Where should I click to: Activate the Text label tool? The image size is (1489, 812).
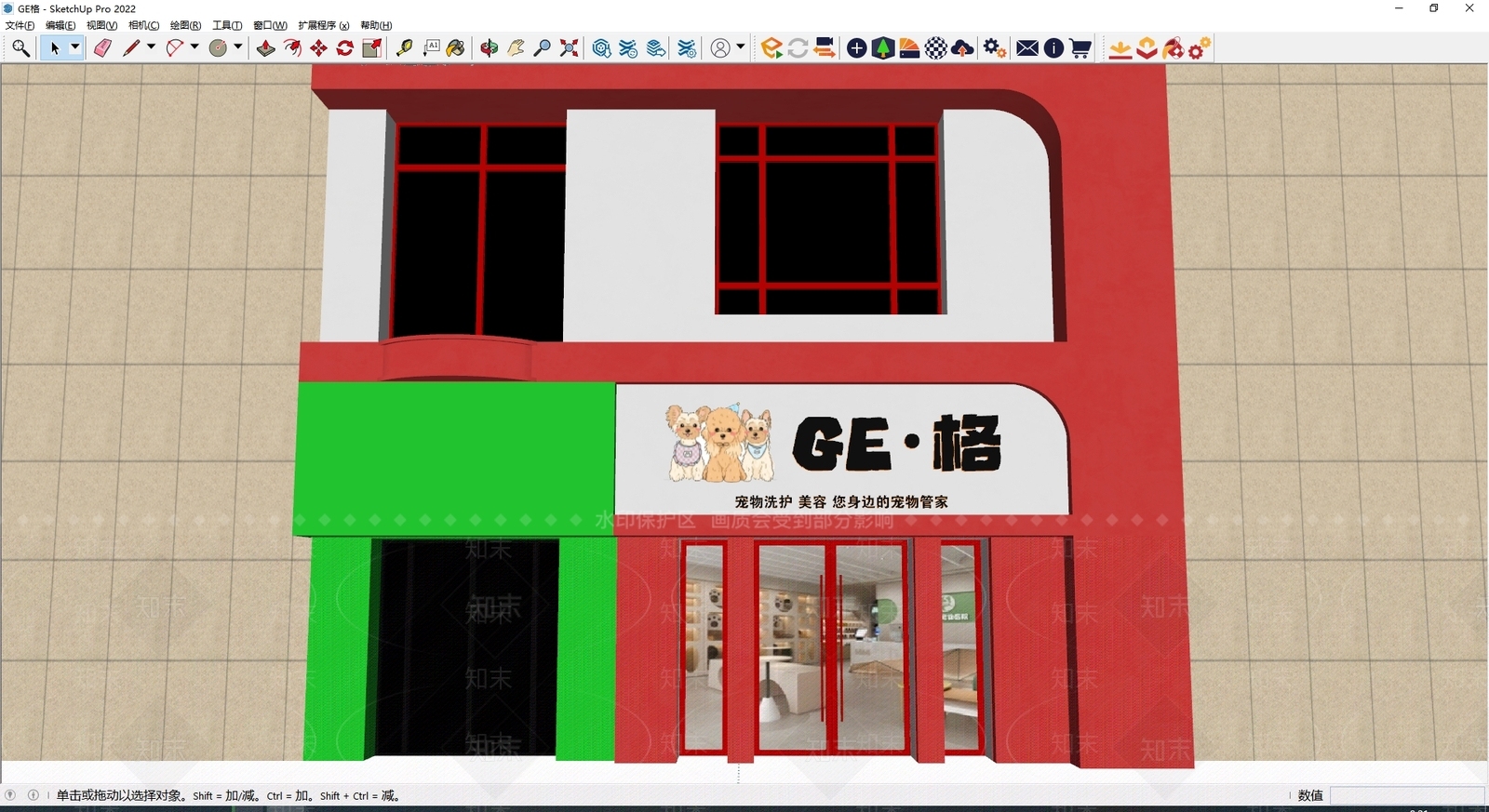(x=431, y=48)
